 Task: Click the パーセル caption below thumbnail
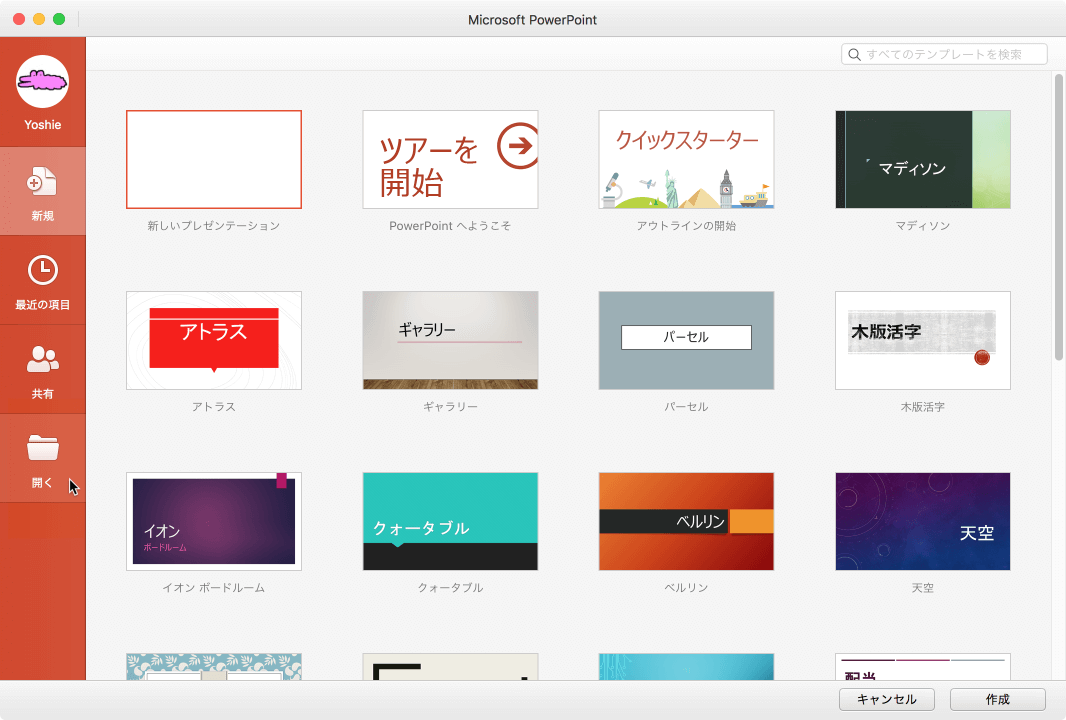point(686,407)
